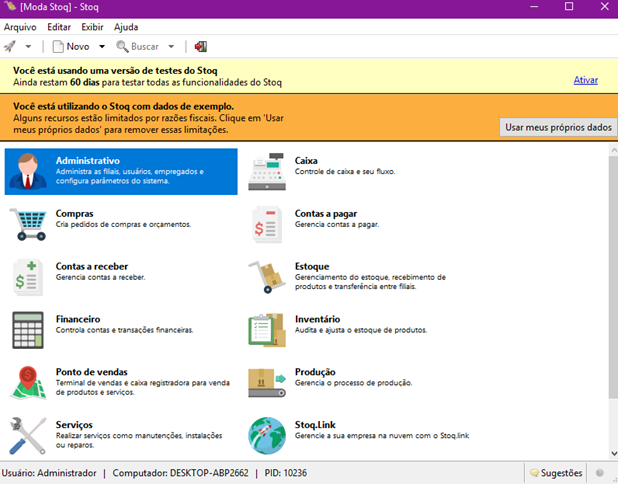Select the Serviços title text

point(74,425)
